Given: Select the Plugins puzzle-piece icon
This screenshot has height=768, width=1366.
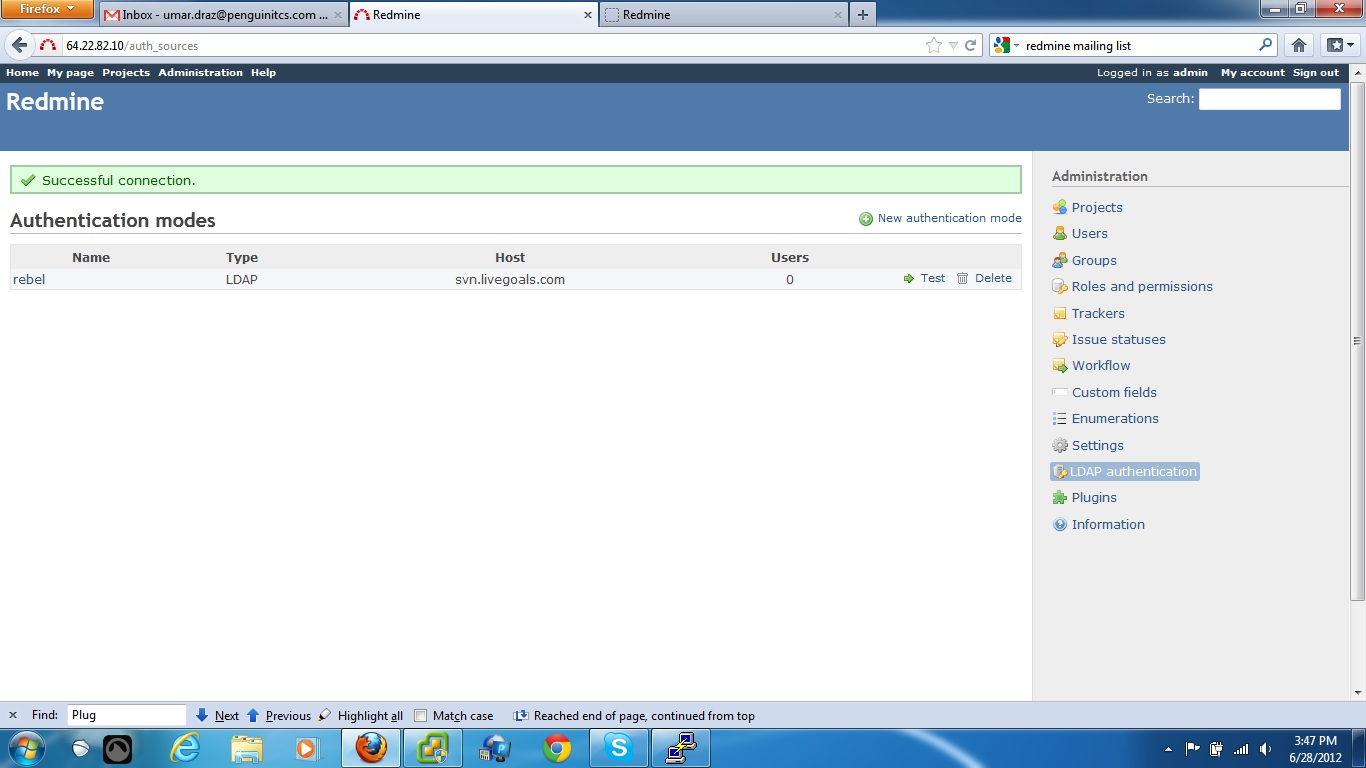Looking at the screenshot, I should tap(1059, 497).
